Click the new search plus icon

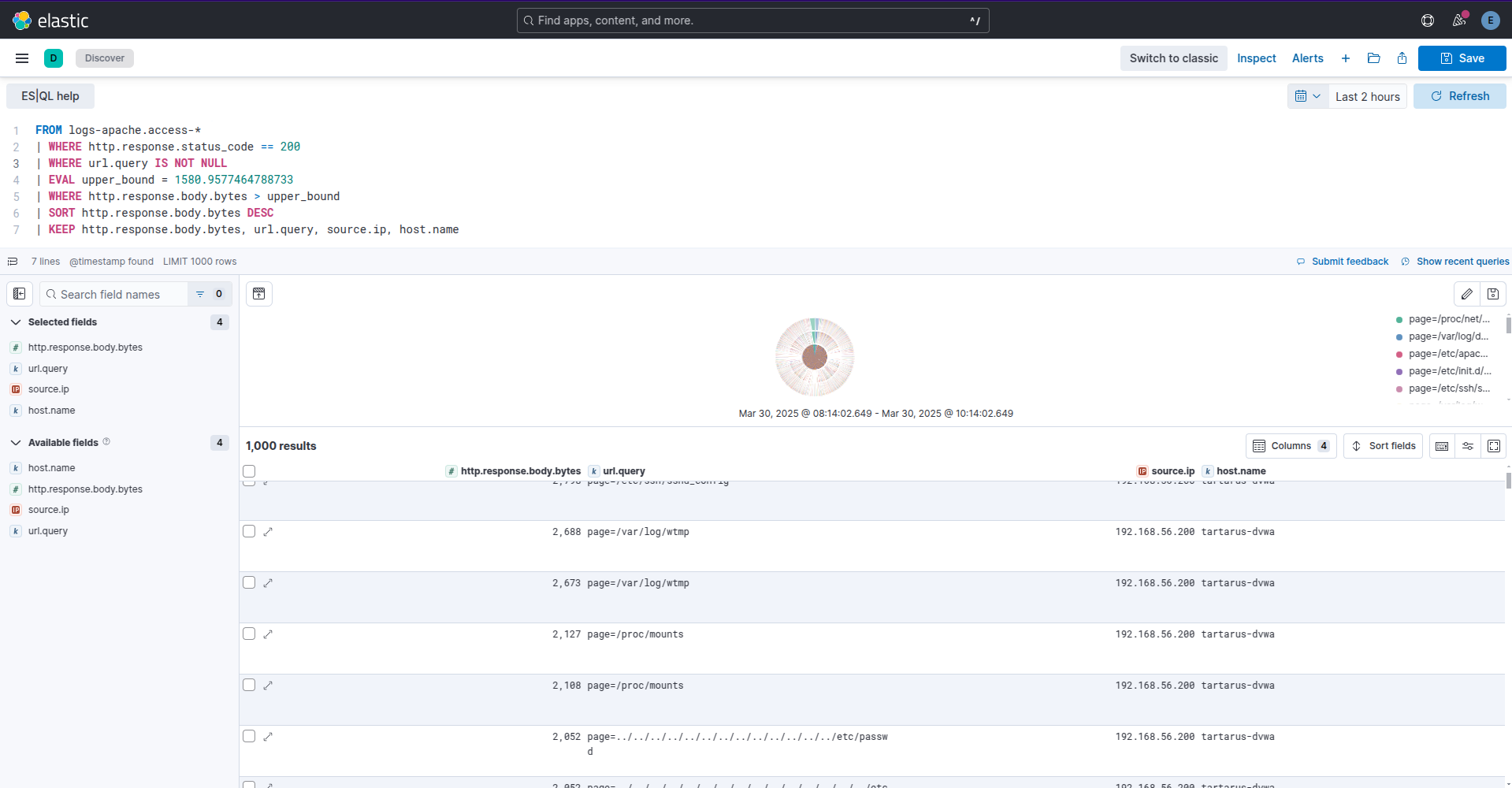tap(1346, 58)
